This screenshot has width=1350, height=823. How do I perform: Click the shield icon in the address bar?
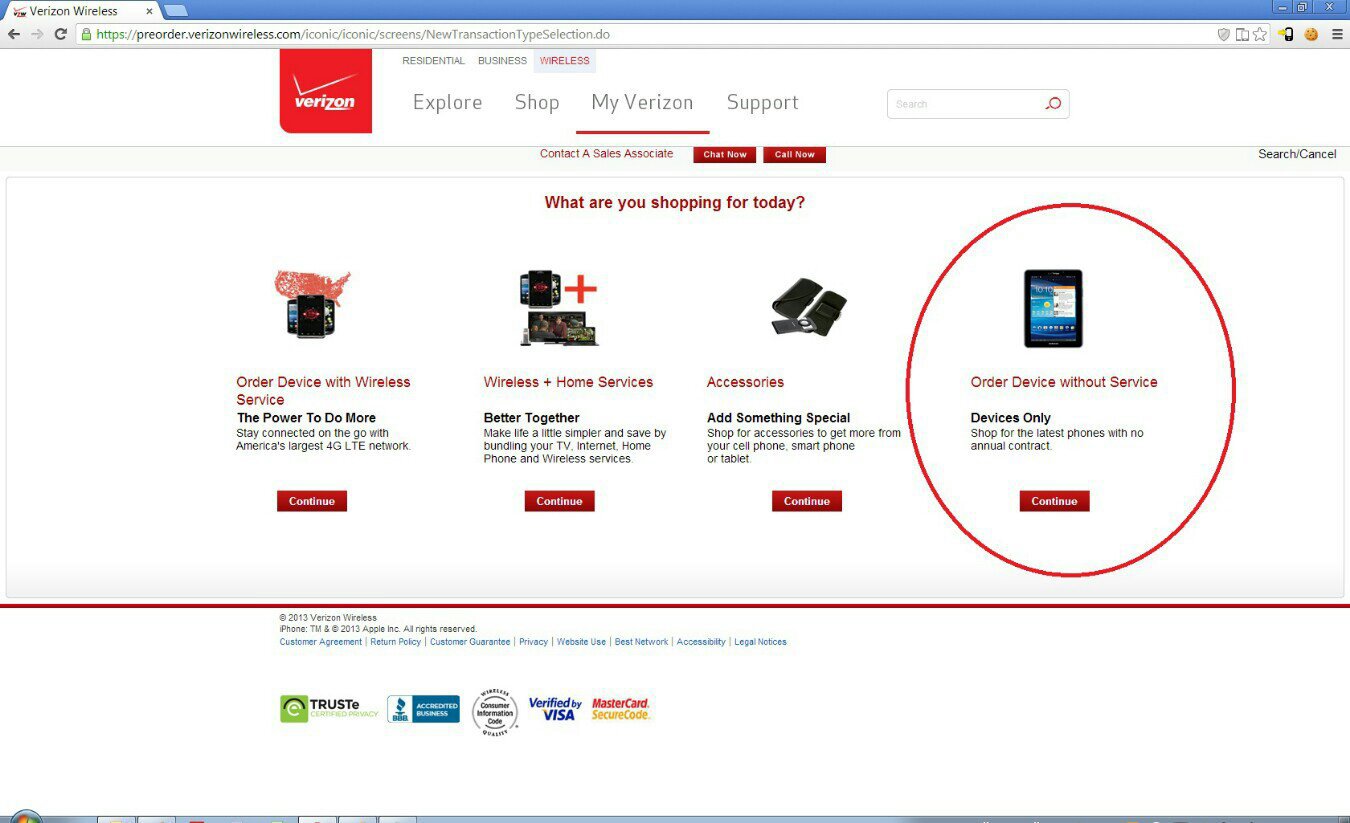point(1224,34)
